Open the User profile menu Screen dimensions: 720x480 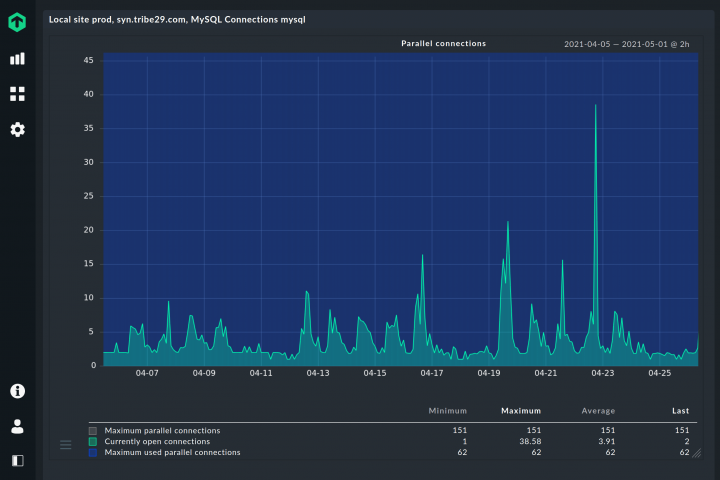point(17,426)
